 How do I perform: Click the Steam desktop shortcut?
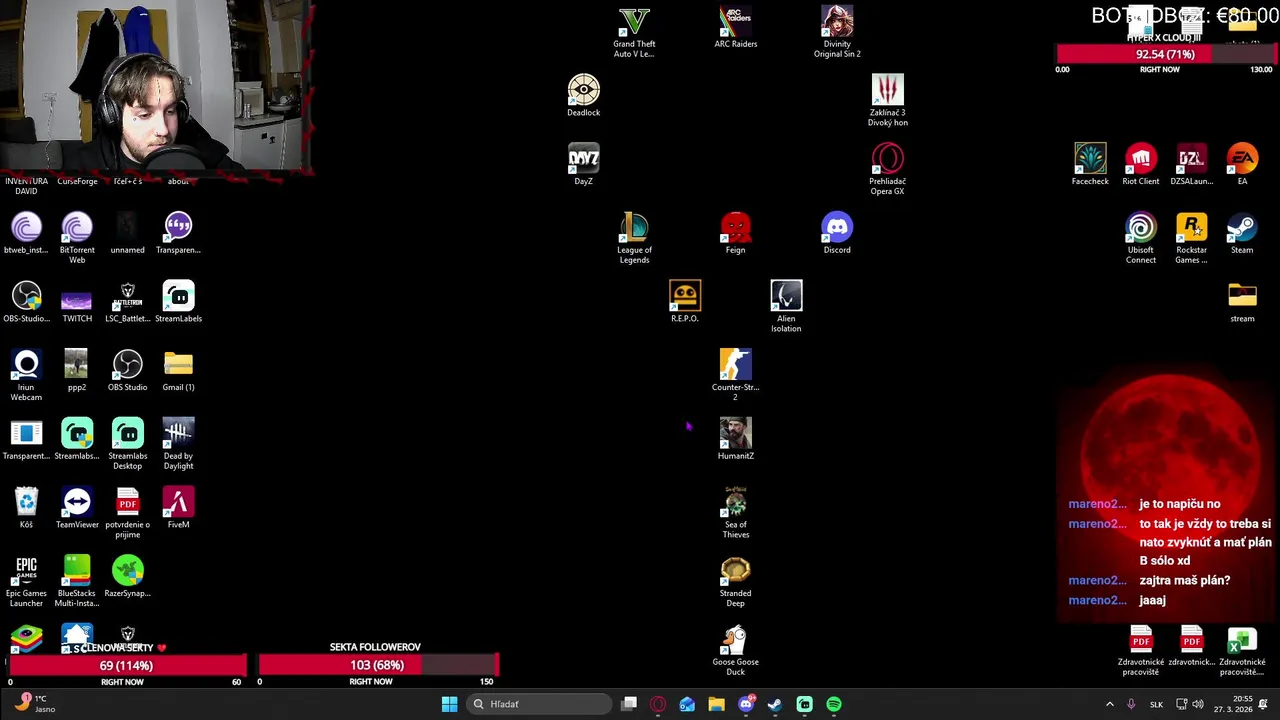point(1242,234)
